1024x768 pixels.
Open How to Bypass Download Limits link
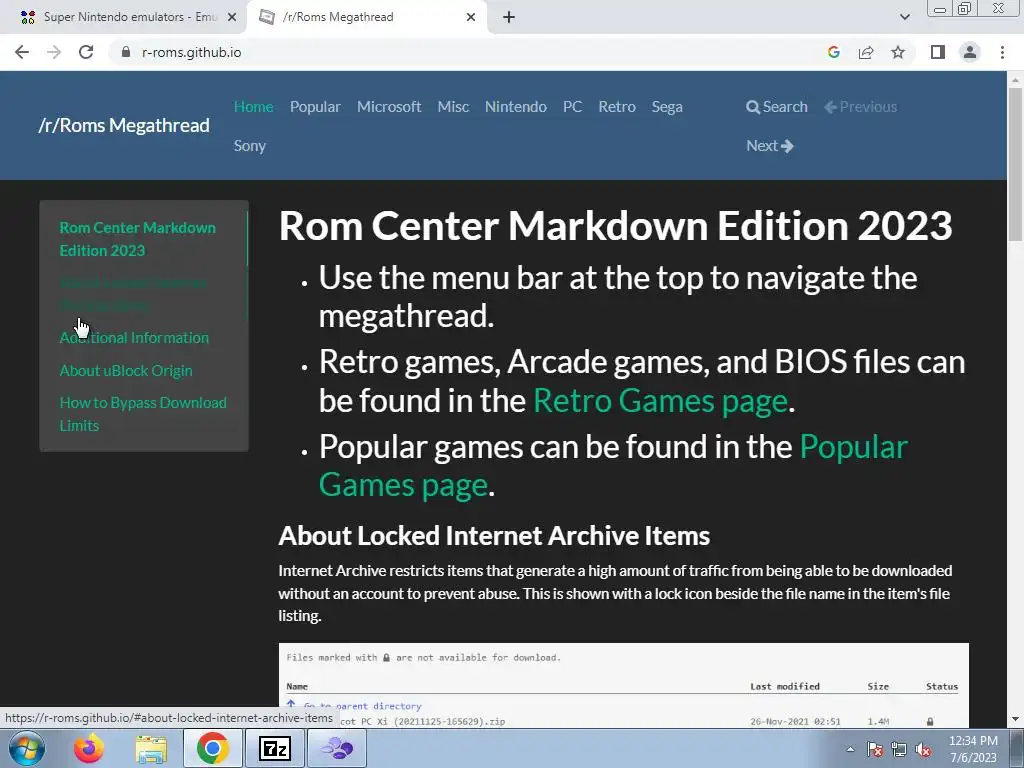pyautogui.click(x=143, y=414)
